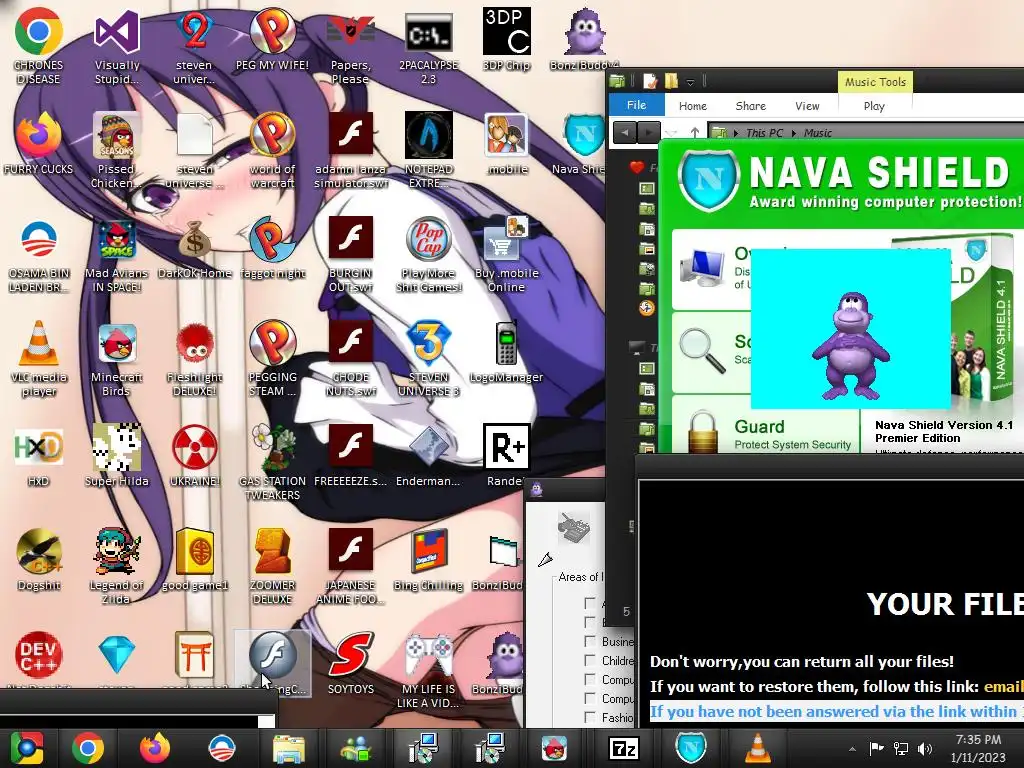The width and height of the screenshot is (1024, 768).
Task: Open the Overview computer section in Nava Shield
Action: pos(712,269)
